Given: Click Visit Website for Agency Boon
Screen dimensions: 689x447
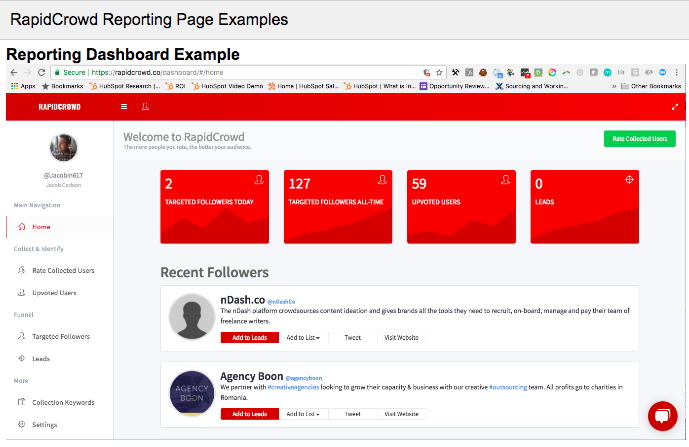Looking at the screenshot, I should tap(401, 413).
